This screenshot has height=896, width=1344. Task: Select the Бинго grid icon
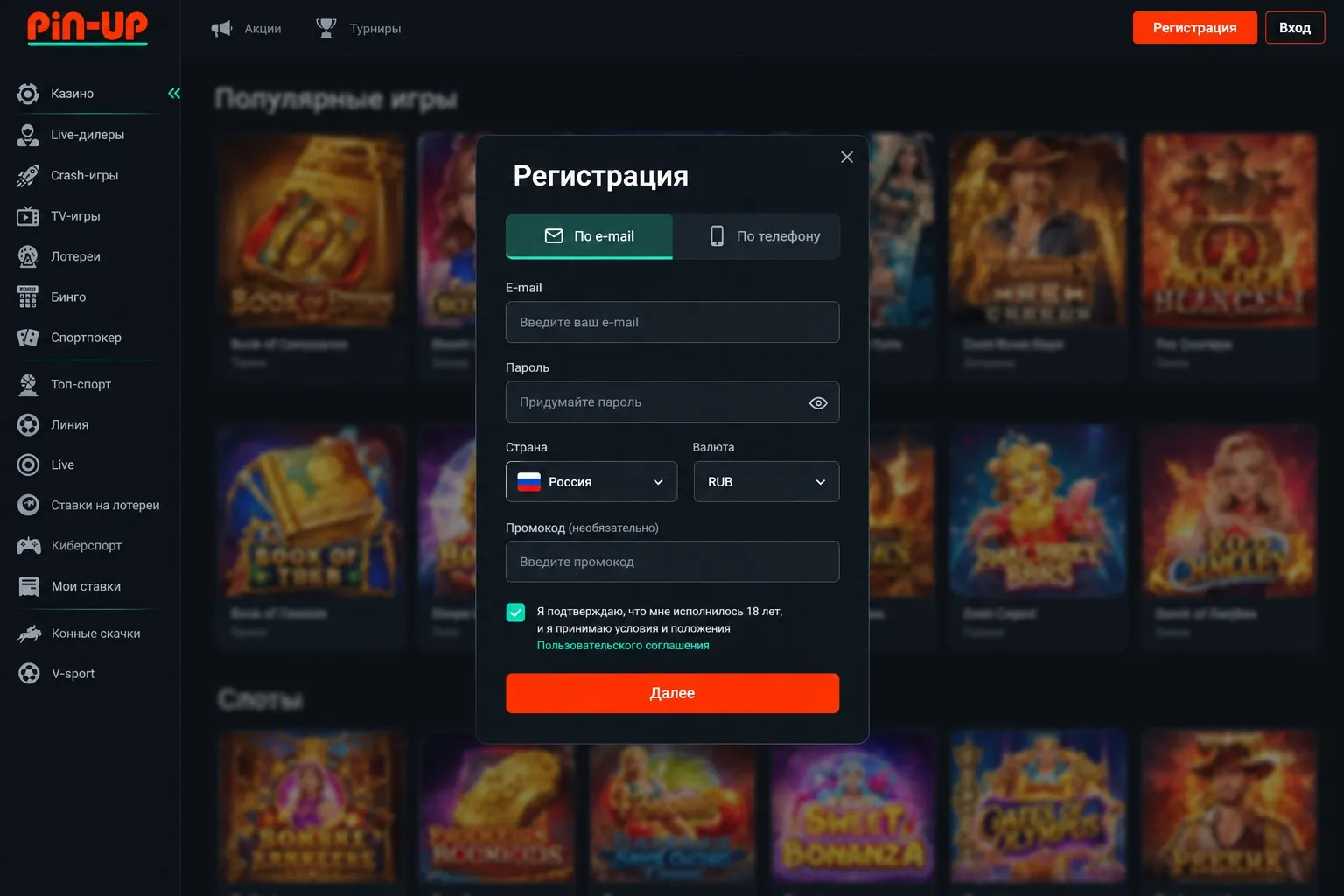tap(28, 297)
